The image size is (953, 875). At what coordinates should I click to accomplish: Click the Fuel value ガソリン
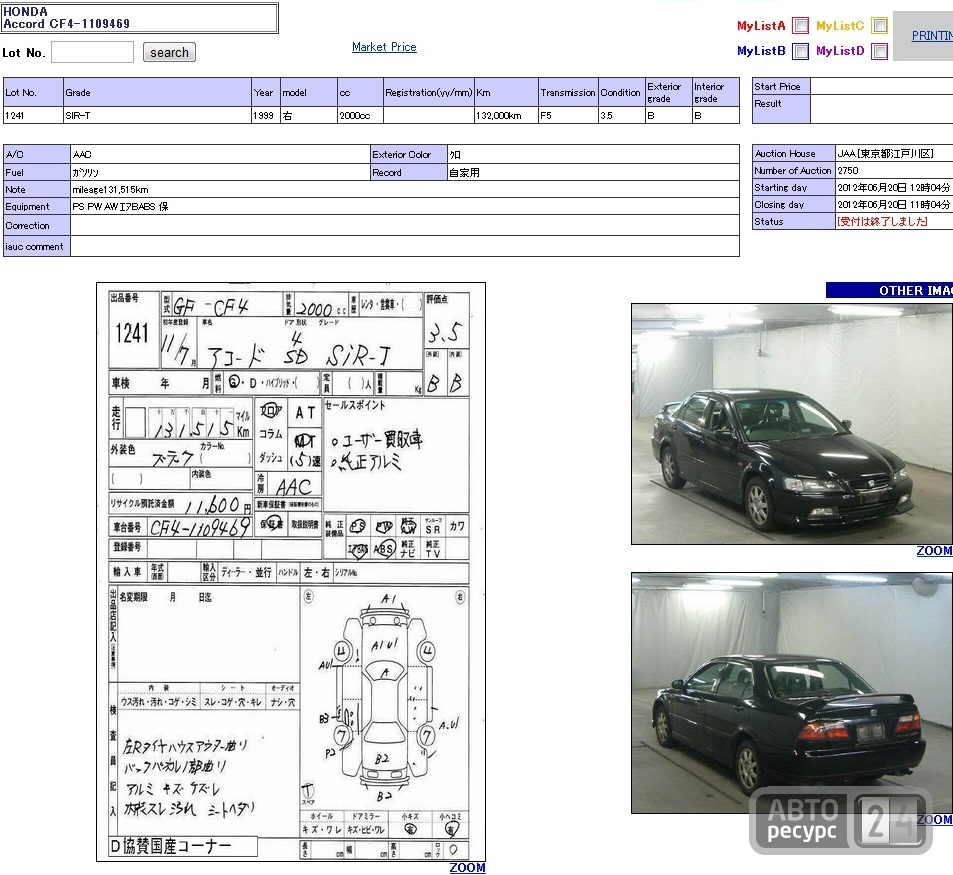(86, 173)
